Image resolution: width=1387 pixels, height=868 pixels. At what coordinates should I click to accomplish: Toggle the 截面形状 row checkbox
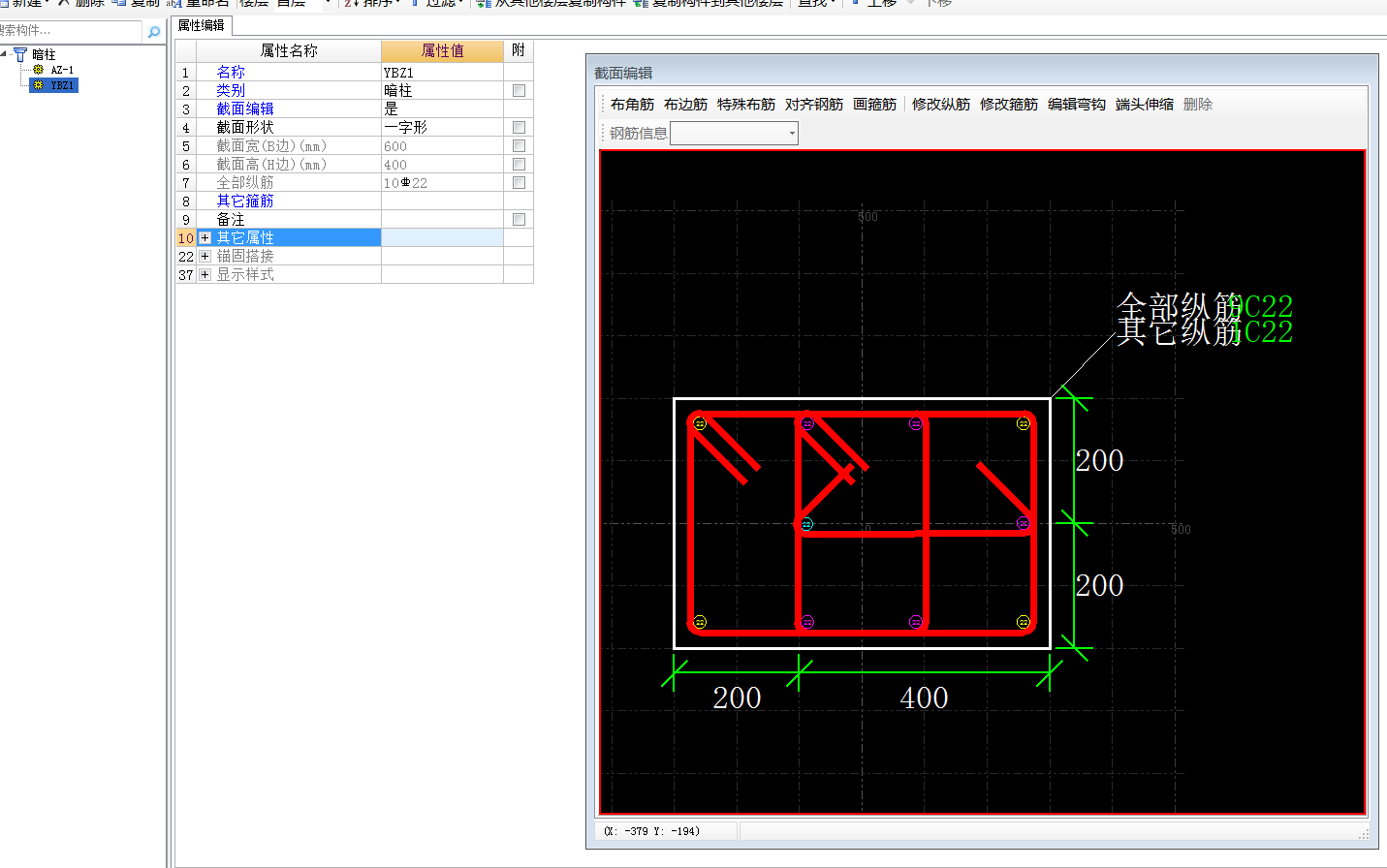pos(519,127)
